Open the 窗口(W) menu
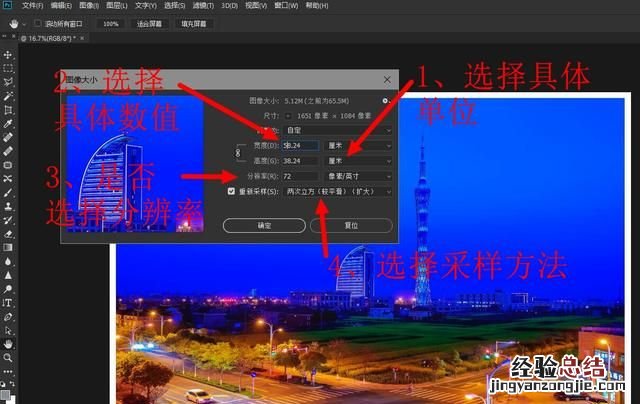 point(286,6)
